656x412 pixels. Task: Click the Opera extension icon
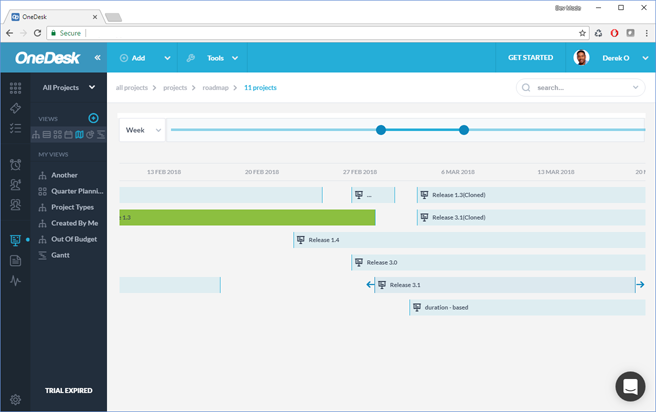614,33
